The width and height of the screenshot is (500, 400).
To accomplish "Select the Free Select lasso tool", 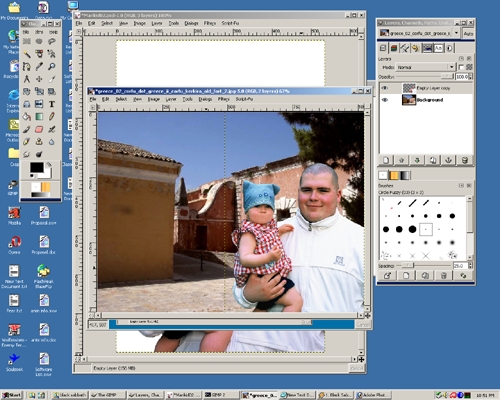I will (x=52, y=41).
